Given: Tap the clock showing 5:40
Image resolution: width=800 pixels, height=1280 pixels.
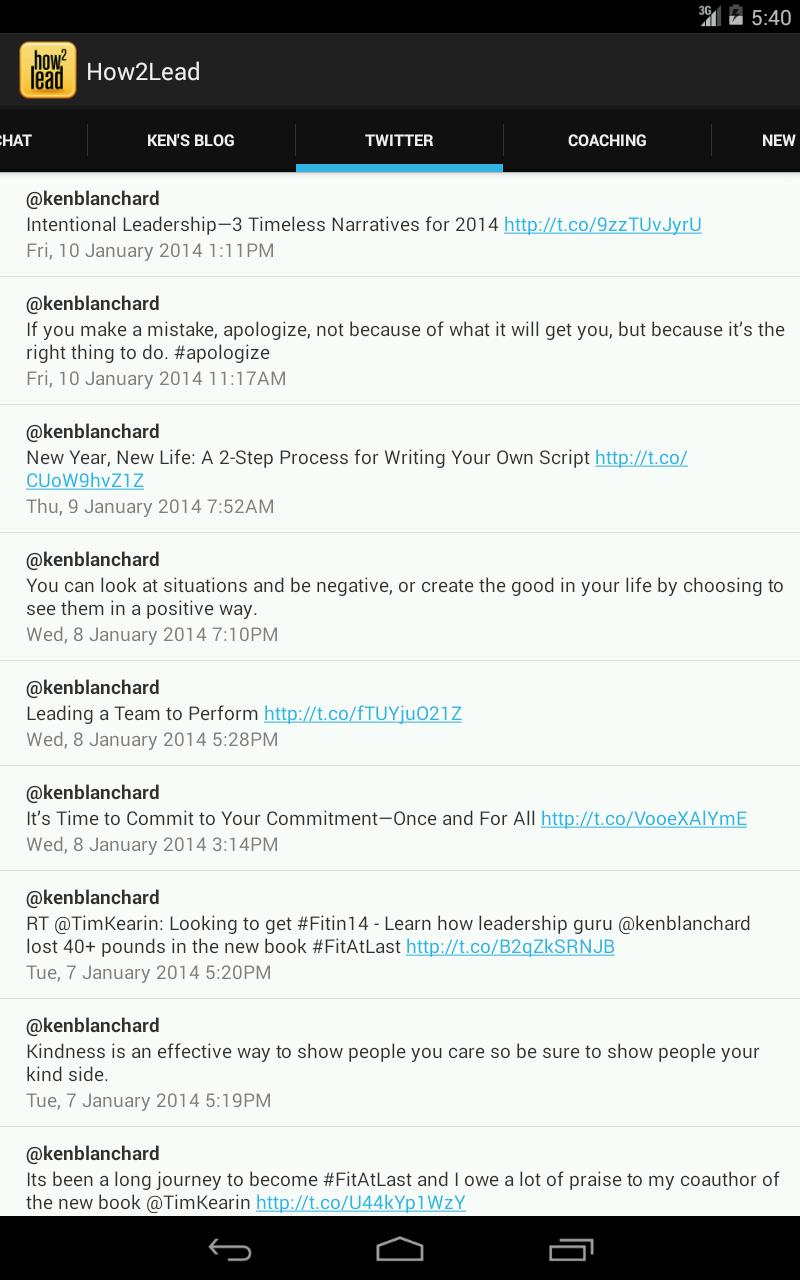Looking at the screenshot, I should tap(771, 17).
